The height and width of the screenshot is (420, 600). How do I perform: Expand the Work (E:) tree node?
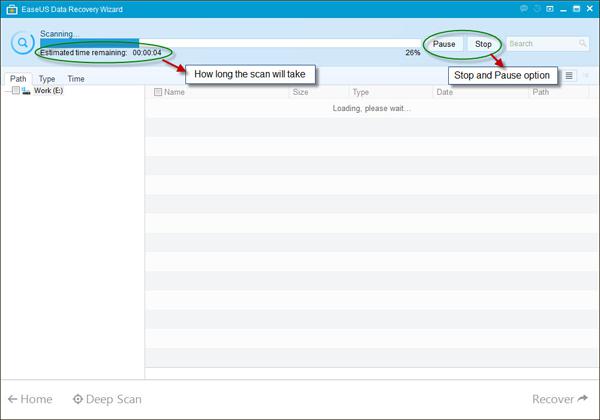pyautogui.click(x=6, y=91)
